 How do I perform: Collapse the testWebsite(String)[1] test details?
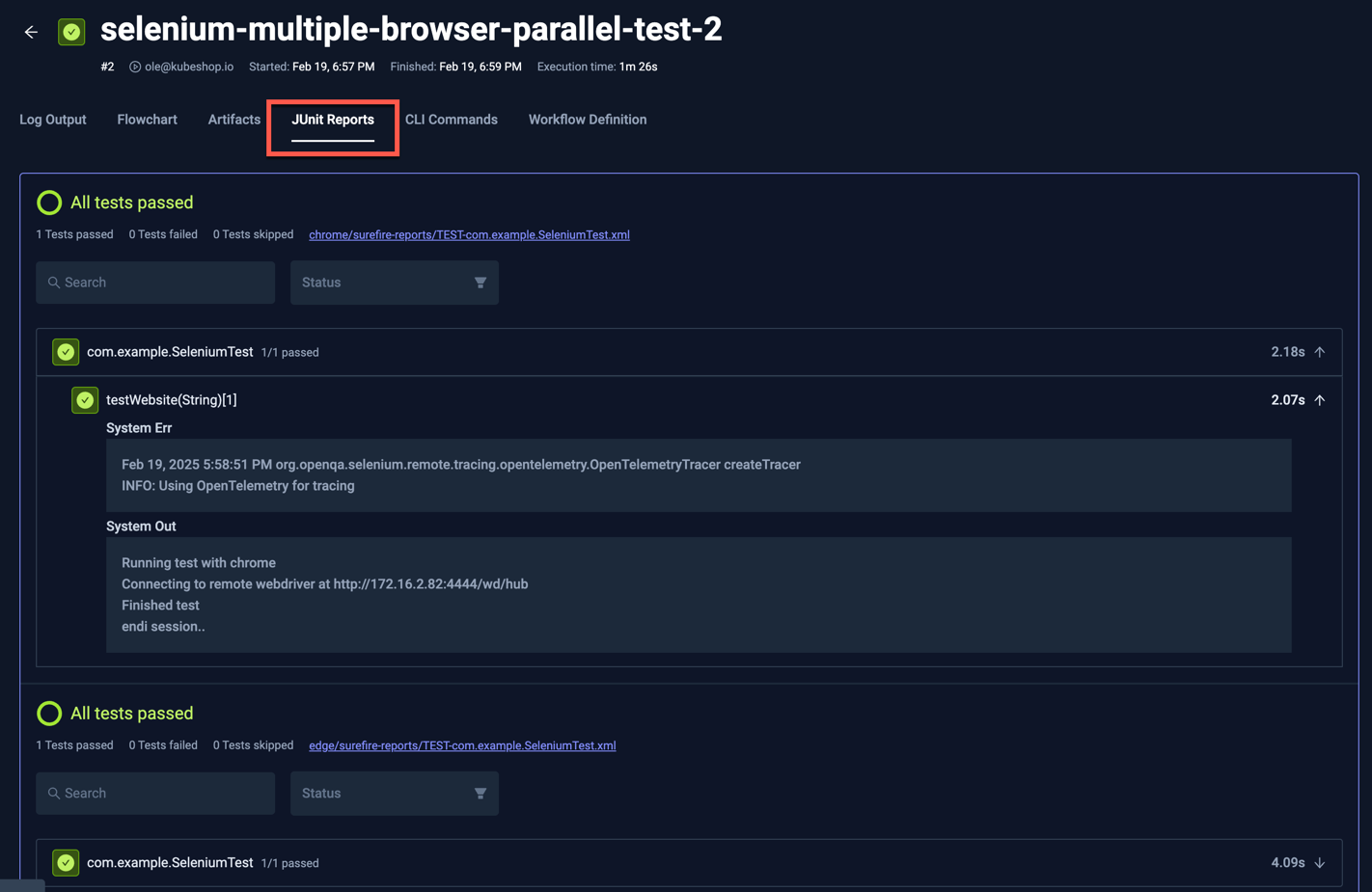[1320, 399]
